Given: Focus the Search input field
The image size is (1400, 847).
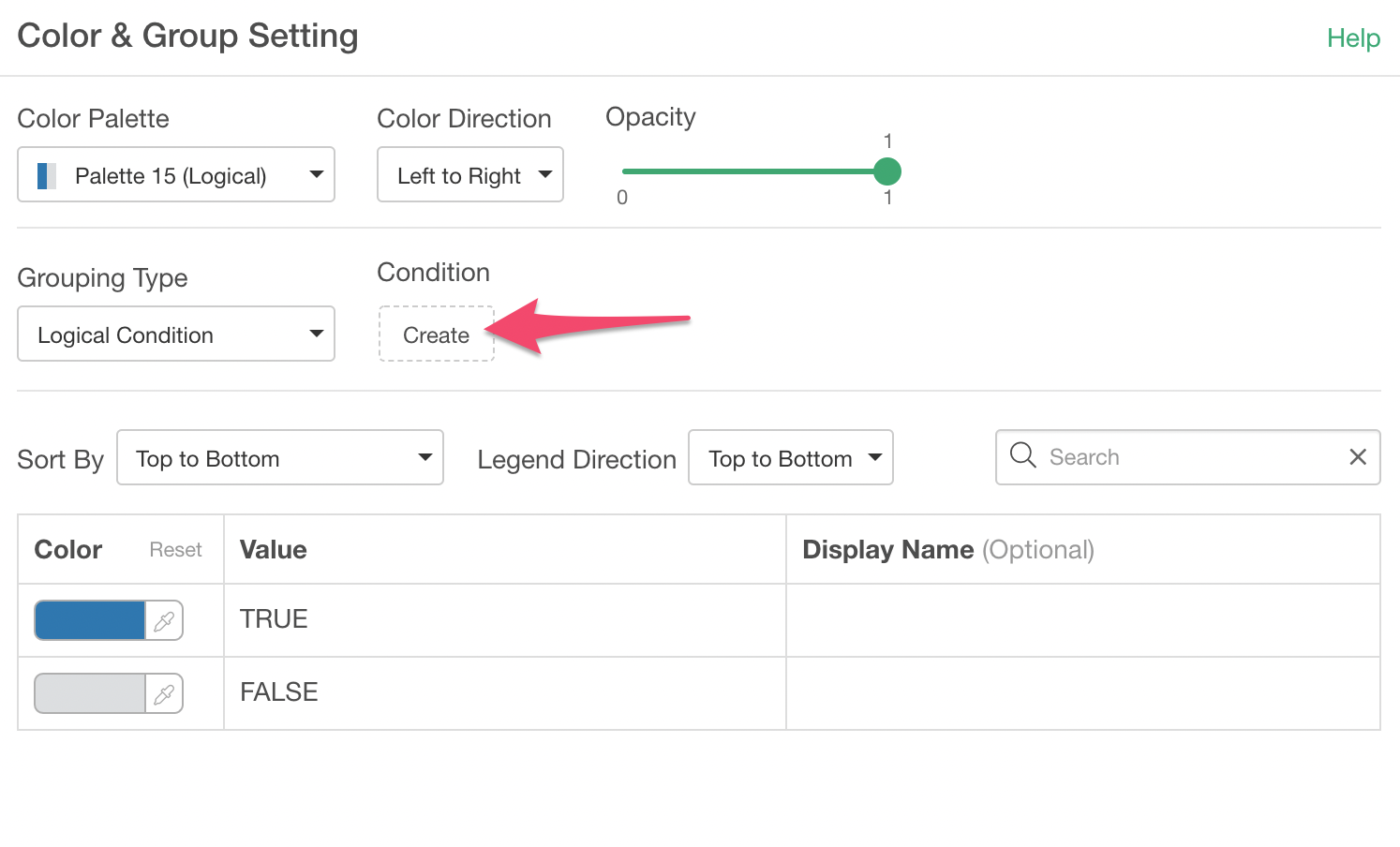Looking at the screenshot, I should tap(1190, 457).
